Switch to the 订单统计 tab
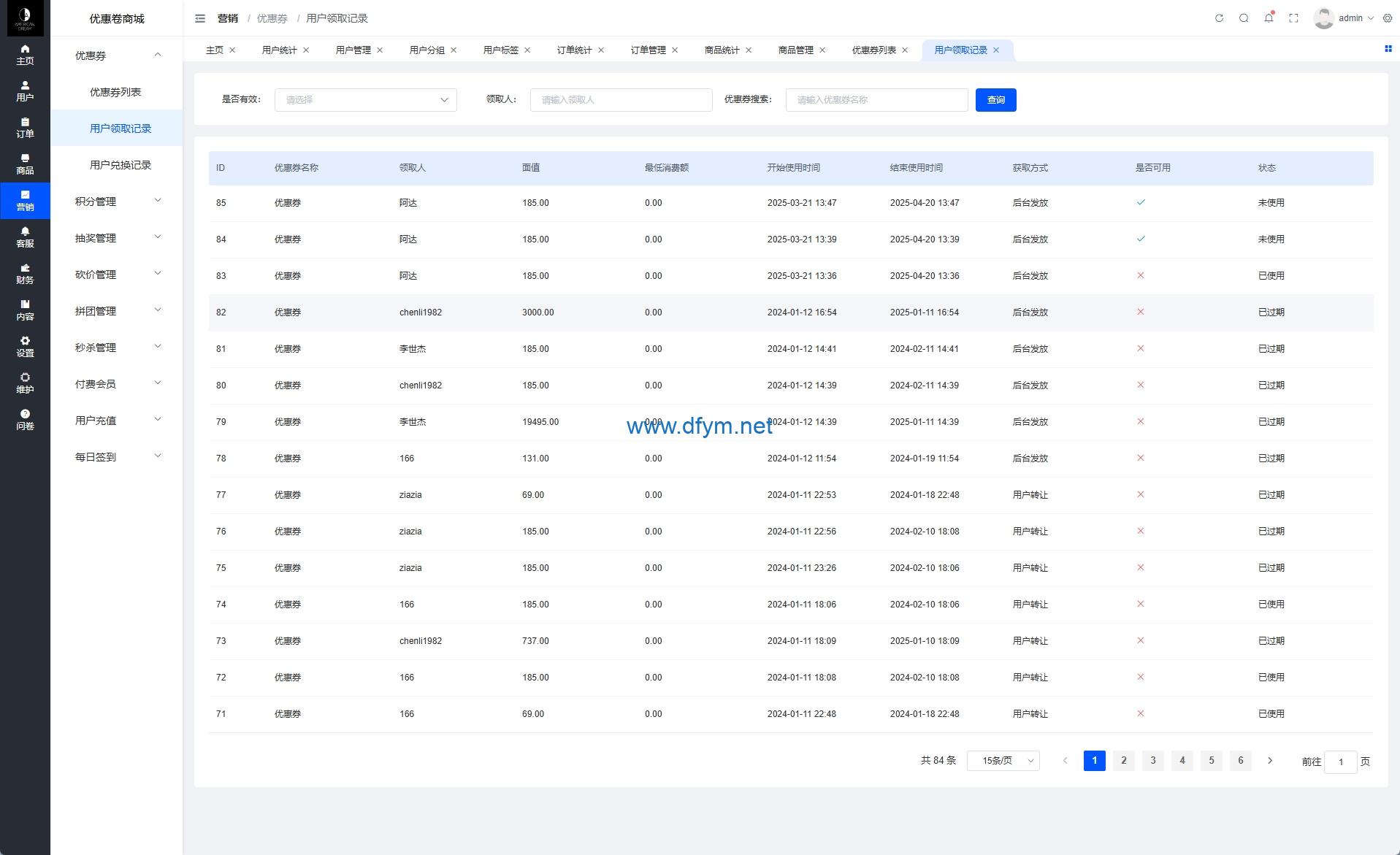This screenshot has width=1400, height=855. point(575,50)
